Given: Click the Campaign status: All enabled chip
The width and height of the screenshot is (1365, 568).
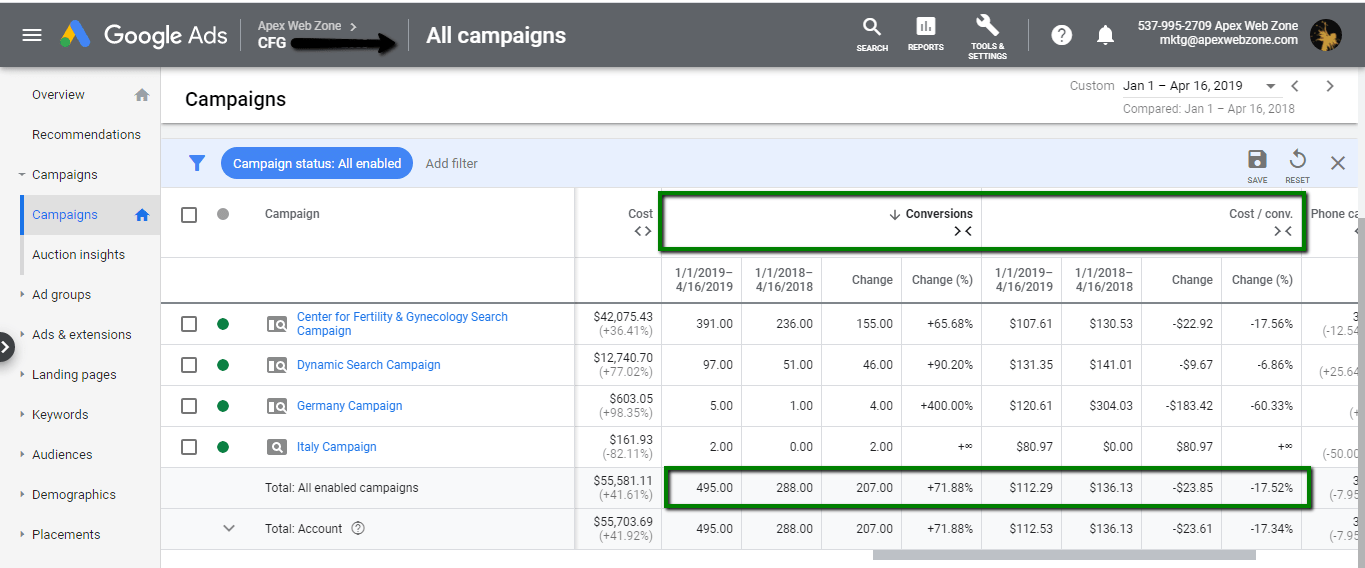Looking at the screenshot, I should [x=316, y=163].
